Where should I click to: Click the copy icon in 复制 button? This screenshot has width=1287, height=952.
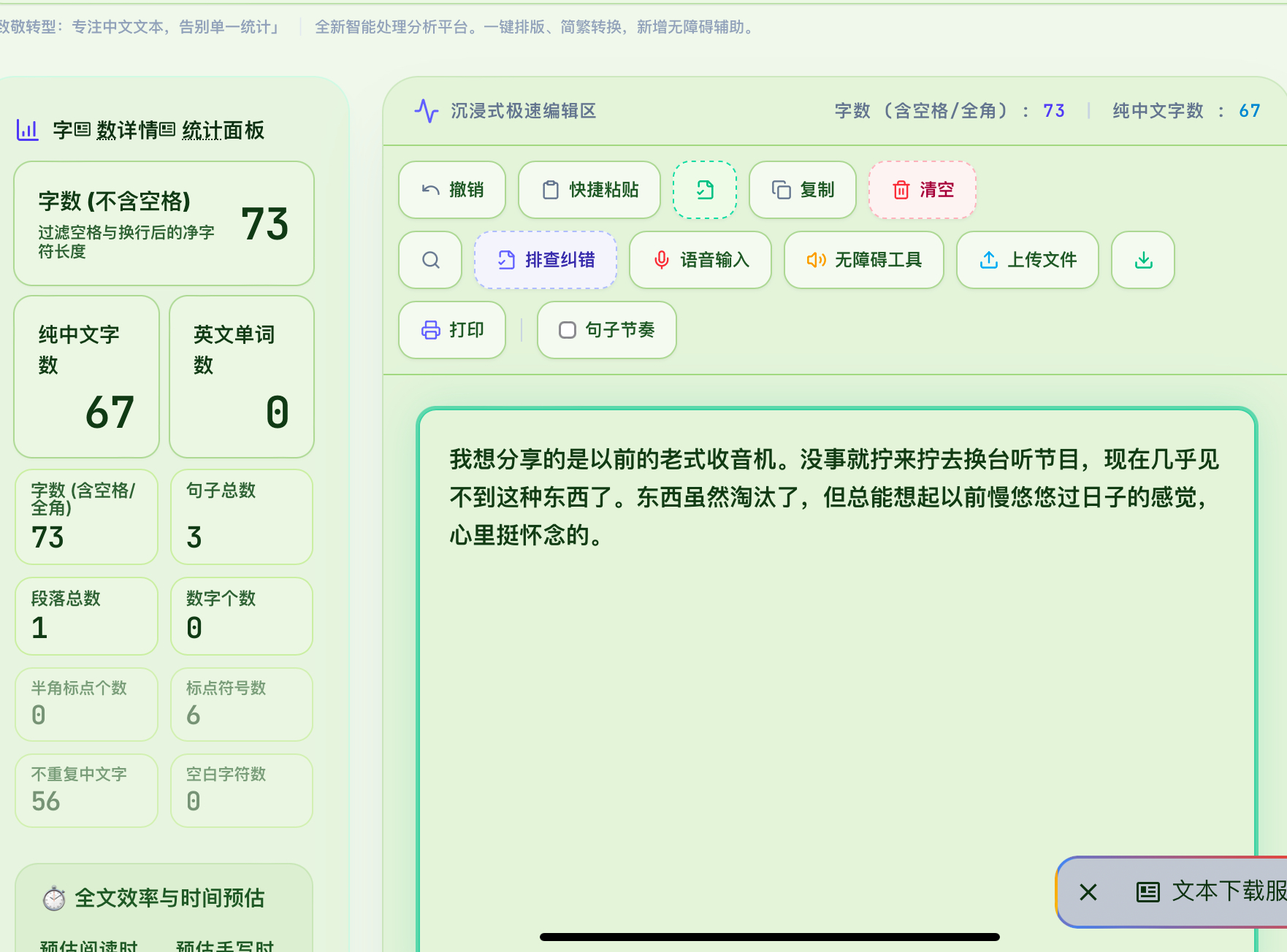click(x=782, y=190)
